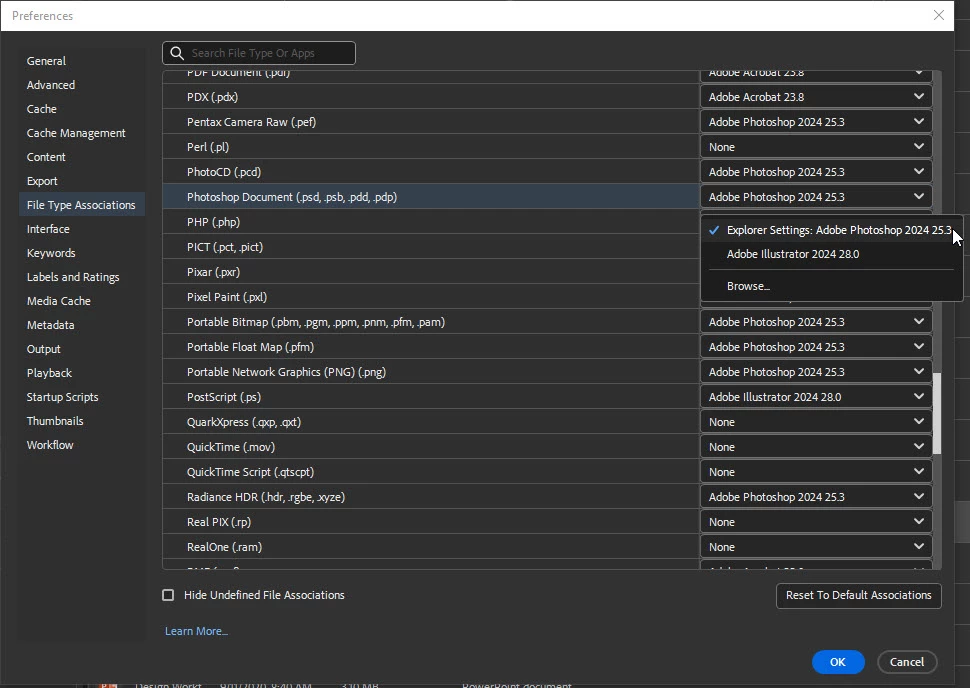Focus the Search File Type Or Apps field
This screenshot has height=688, width=970.
(259, 53)
